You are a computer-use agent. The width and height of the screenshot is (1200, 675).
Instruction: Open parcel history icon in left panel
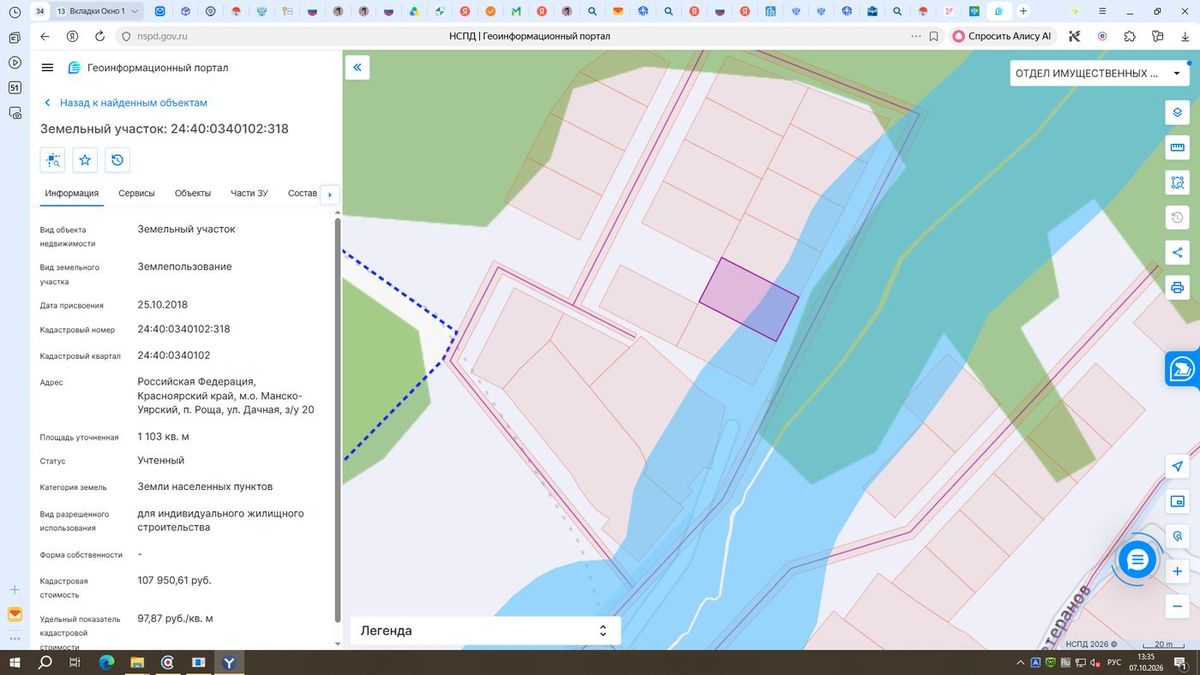[x=118, y=160]
